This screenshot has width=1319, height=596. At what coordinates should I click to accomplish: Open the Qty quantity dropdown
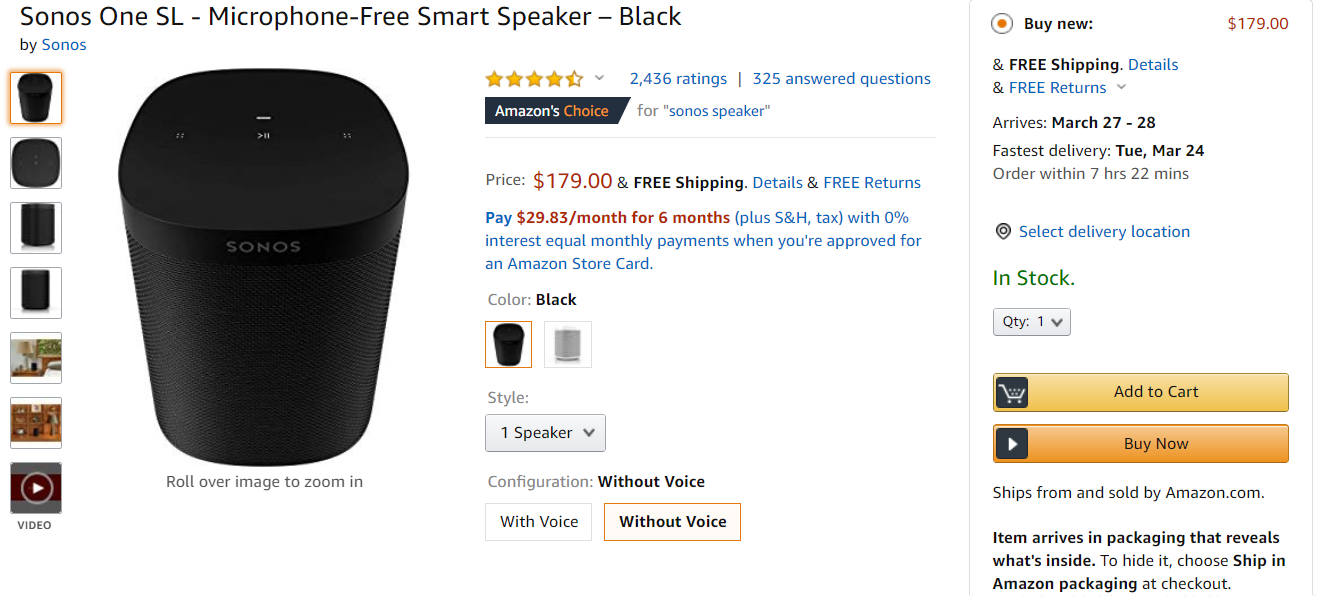pos(1031,322)
